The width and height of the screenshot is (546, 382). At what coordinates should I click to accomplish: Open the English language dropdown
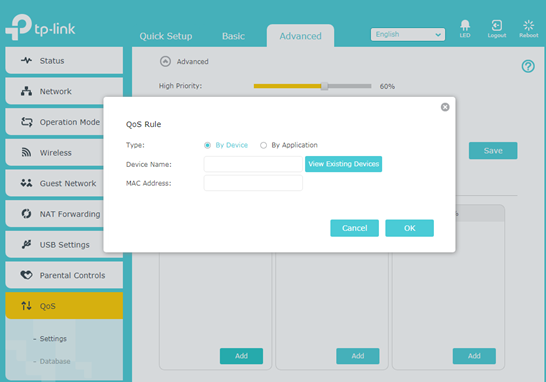point(408,34)
